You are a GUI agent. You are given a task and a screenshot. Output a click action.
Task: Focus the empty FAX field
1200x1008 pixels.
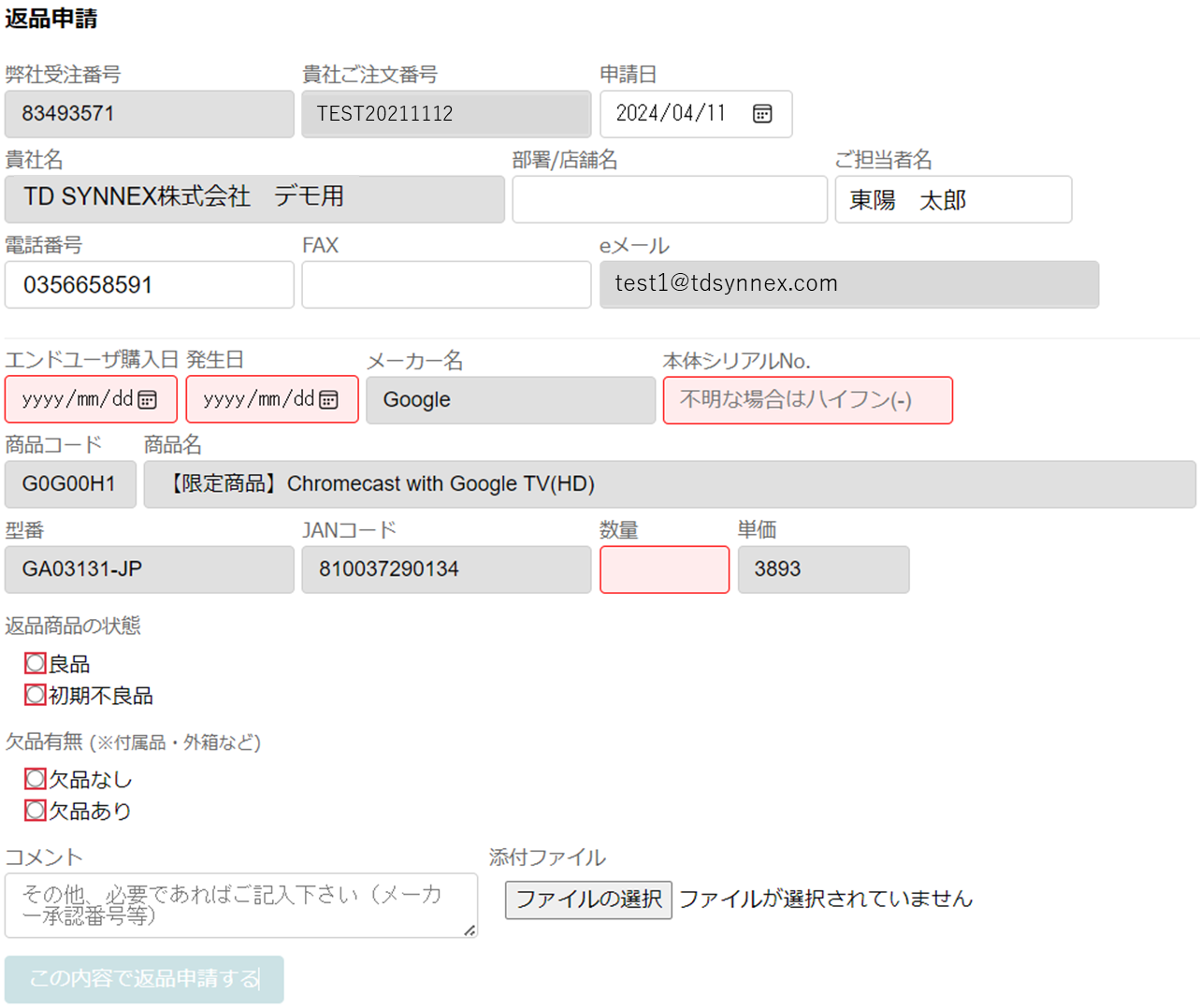(x=446, y=284)
